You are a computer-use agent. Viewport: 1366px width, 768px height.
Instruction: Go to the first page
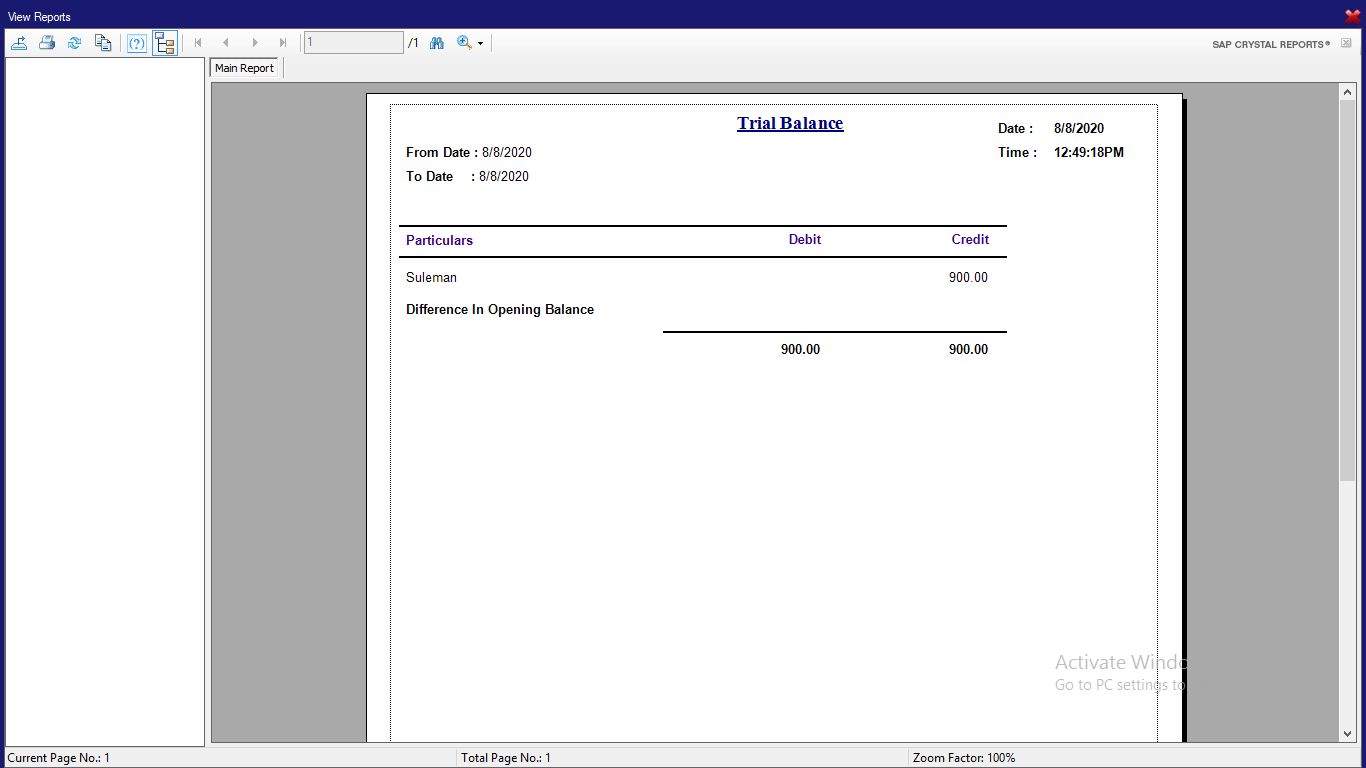(x=198, y=43)
